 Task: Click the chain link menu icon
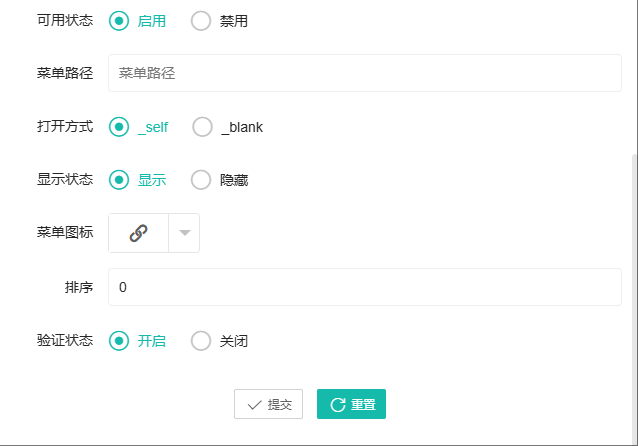(x=138, y=233)
